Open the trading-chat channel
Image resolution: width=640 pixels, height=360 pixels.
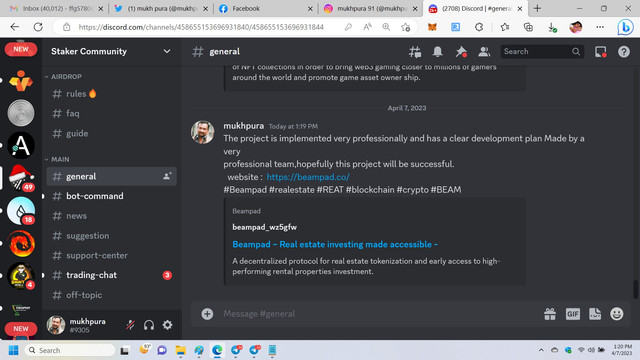pyautogui.click(x=111, y=275)
